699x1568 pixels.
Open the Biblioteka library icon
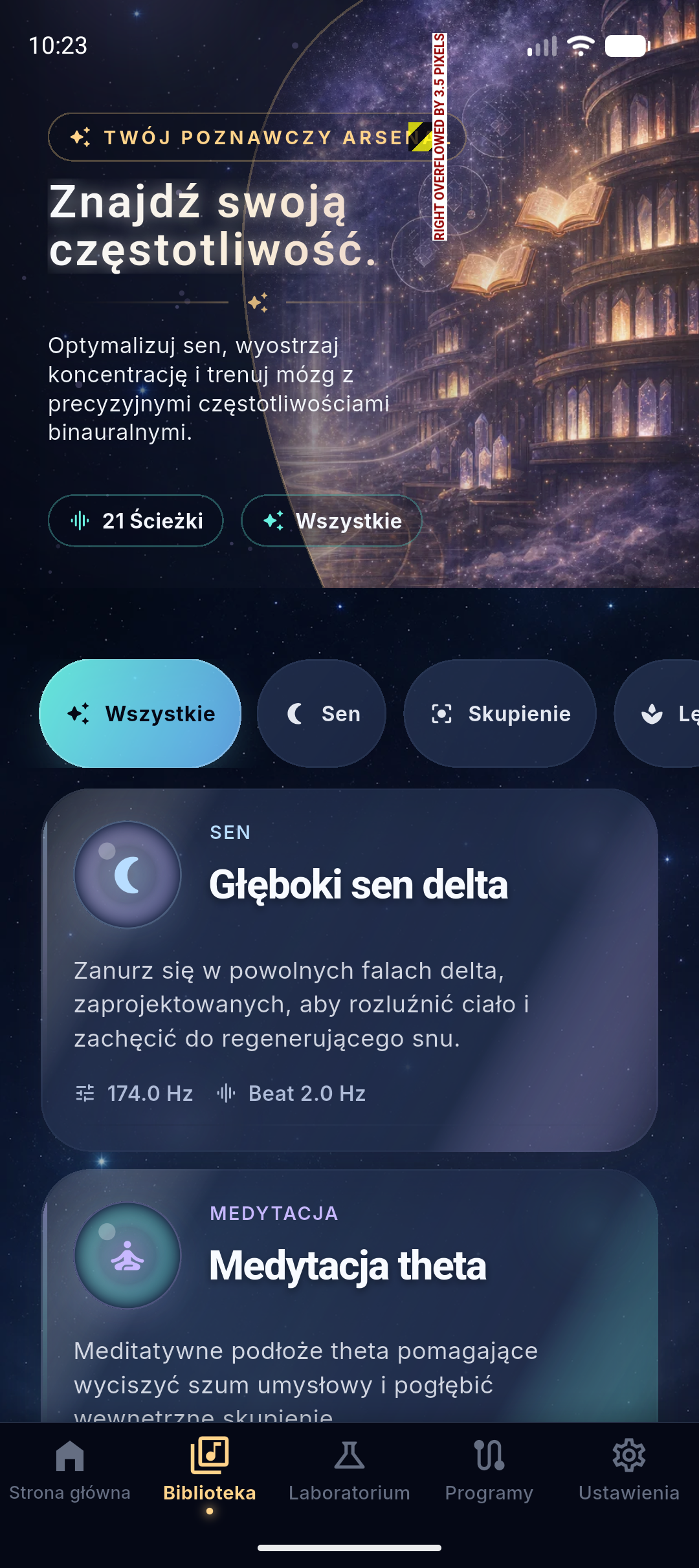click(x=210, y=1455)
